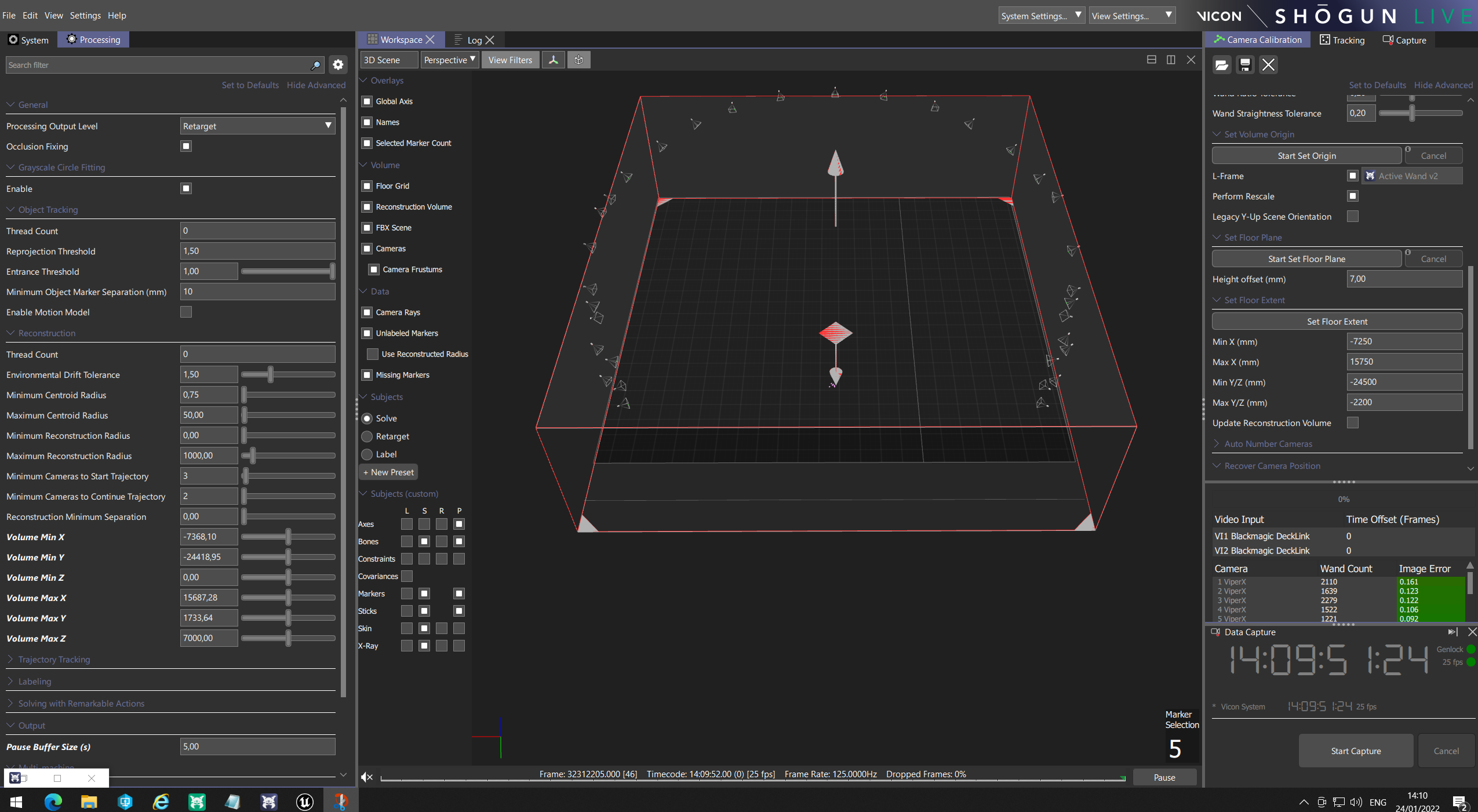Image resolution: width=1478 pixels, height=812 pixels.
Task: Open the Settings menu
Action: coord(85,16)
